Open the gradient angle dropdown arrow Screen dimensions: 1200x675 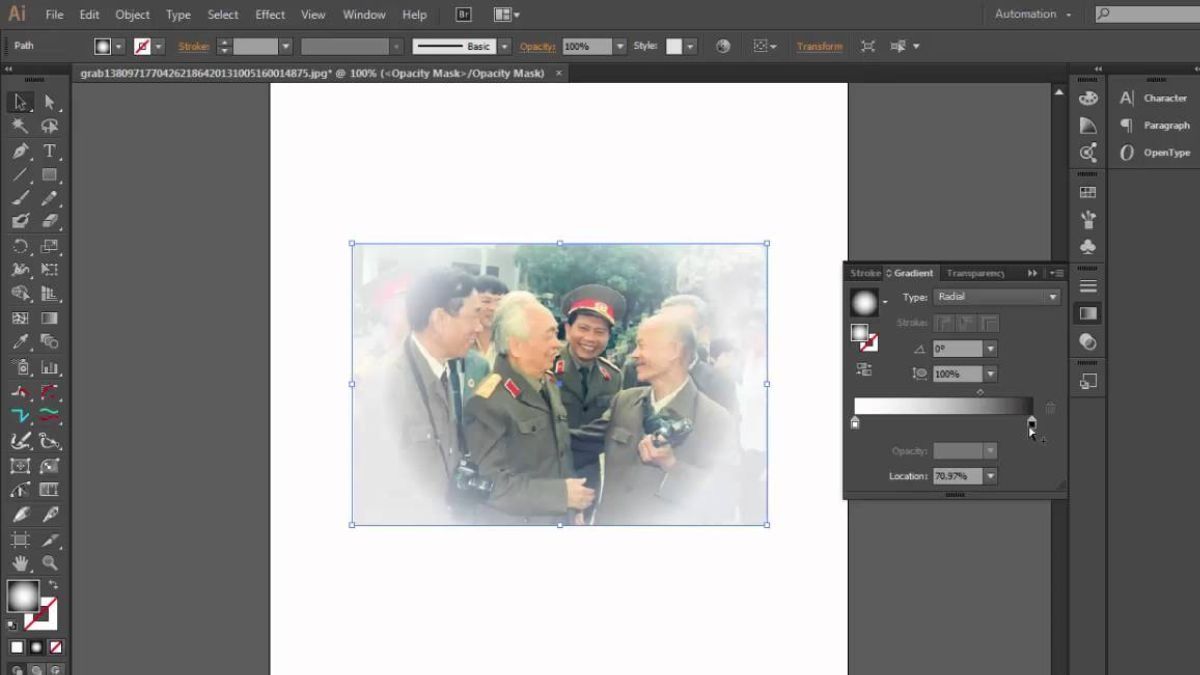coord(990,349)
